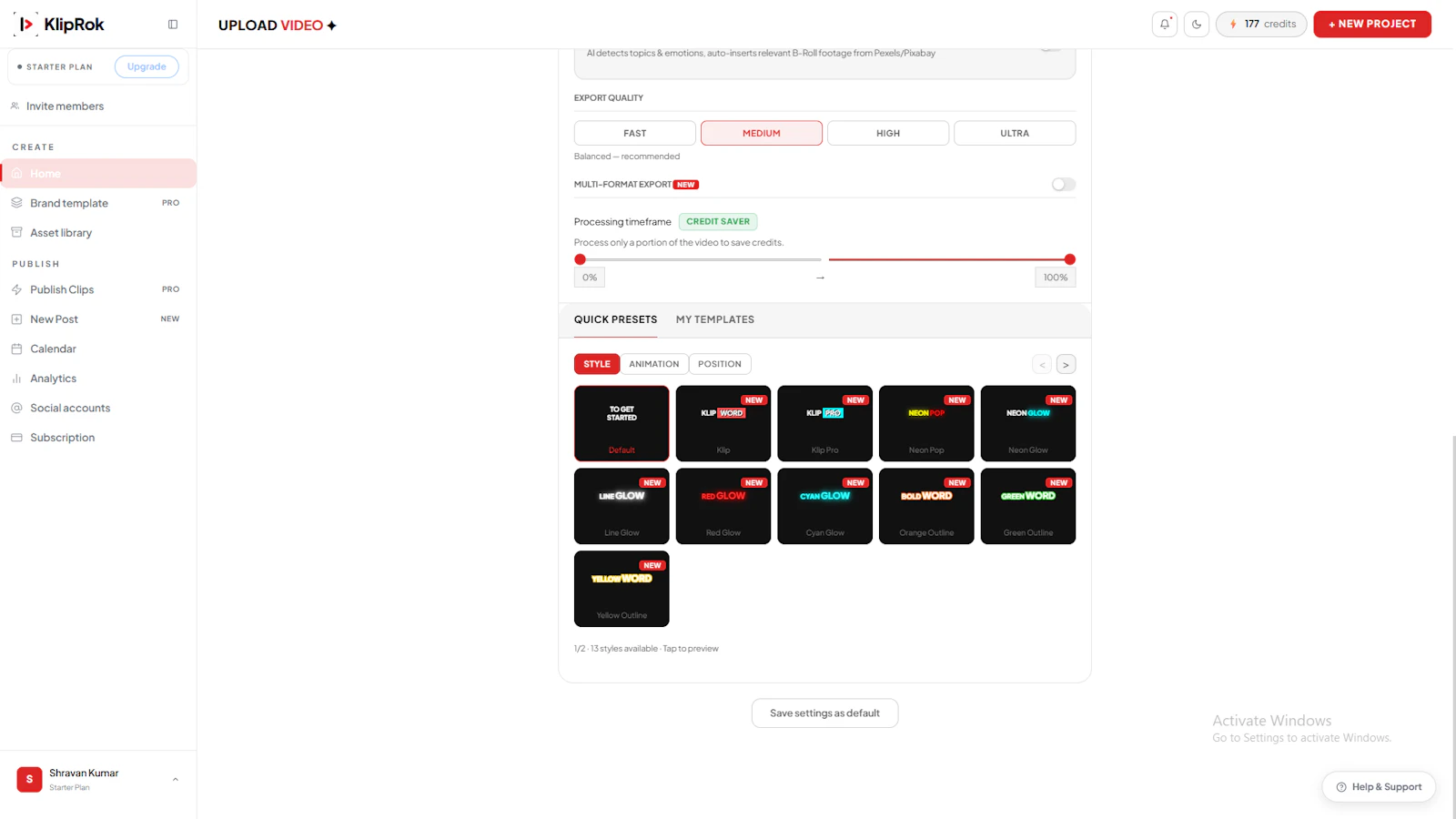Choose the Neon Glow caption style
This screenshot has height=819, width=1456.
[x=1028, y=423]
